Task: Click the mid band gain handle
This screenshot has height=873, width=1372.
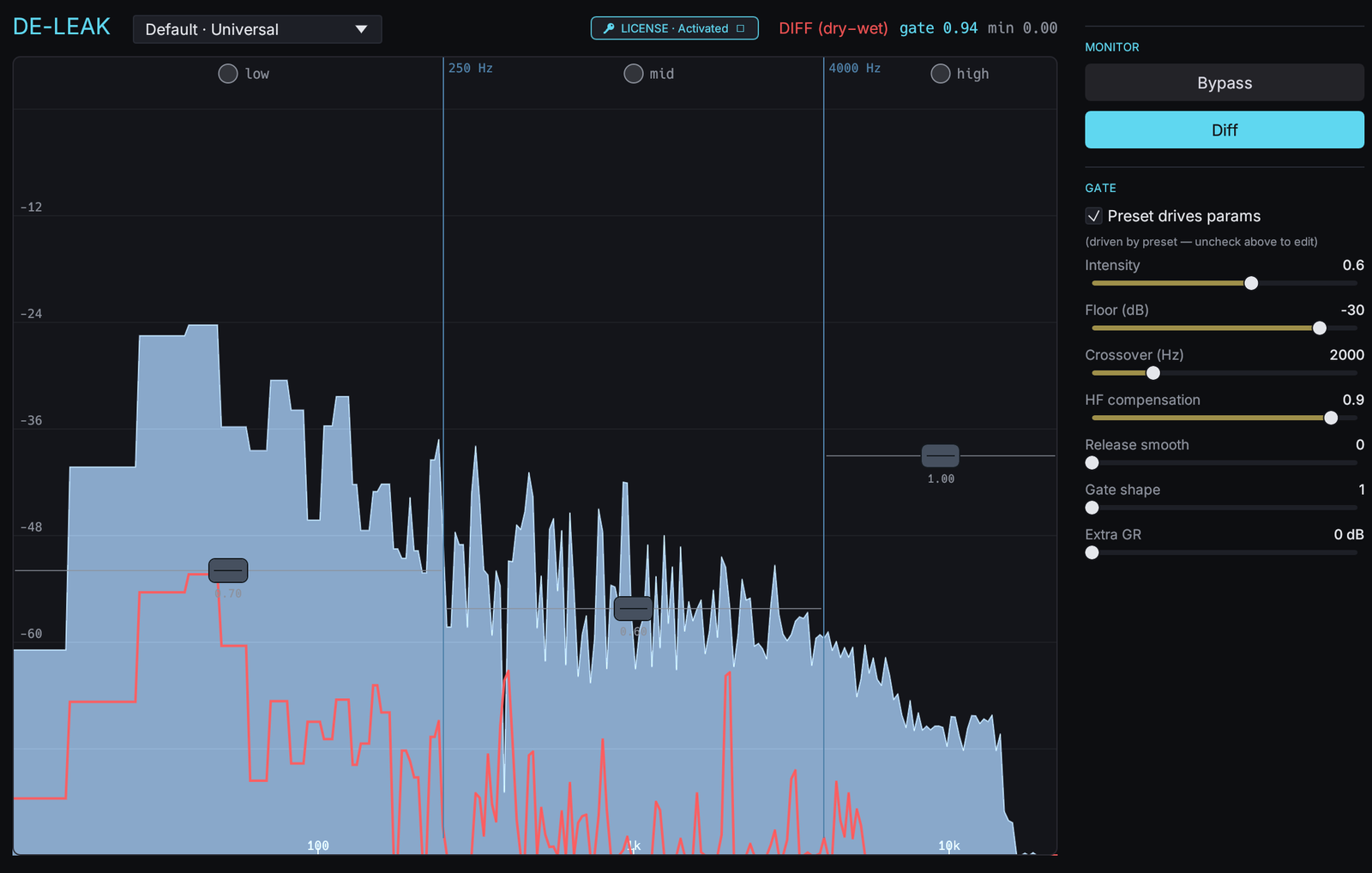Action: pos(634,609)
